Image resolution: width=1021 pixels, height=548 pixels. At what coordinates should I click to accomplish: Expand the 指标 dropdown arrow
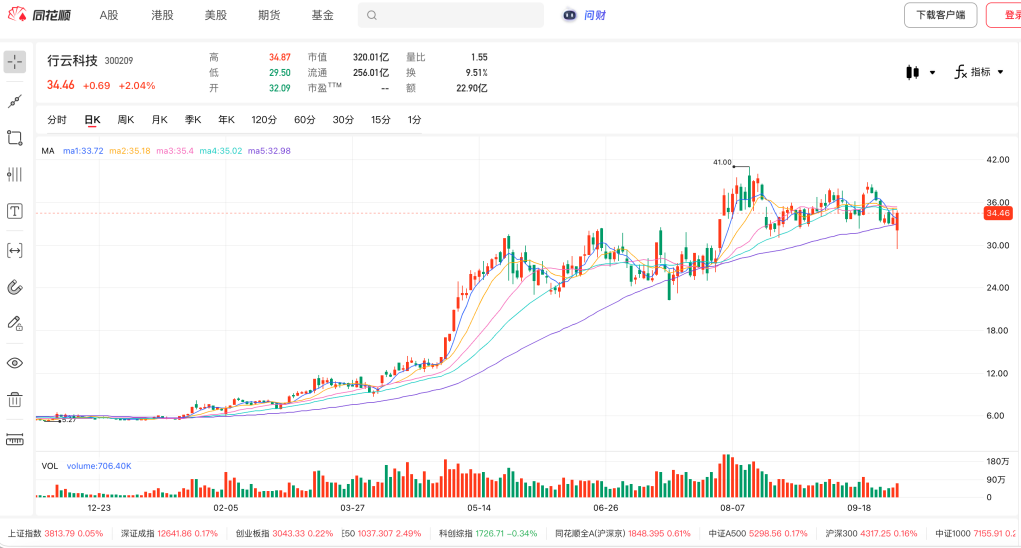click(1001, 72)
